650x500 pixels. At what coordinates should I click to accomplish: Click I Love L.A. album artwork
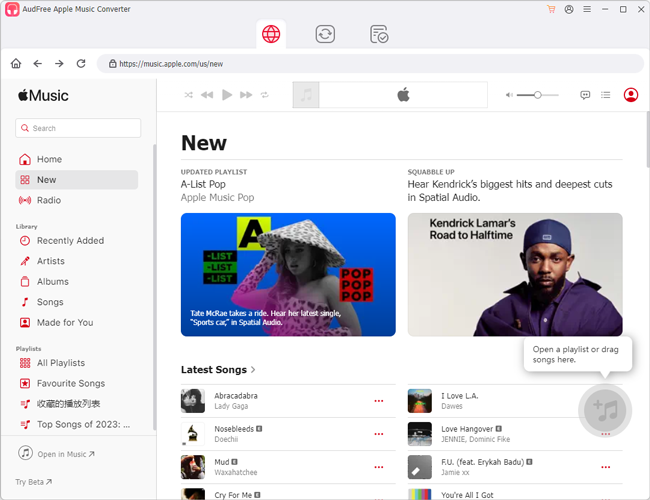pos(420,401)
